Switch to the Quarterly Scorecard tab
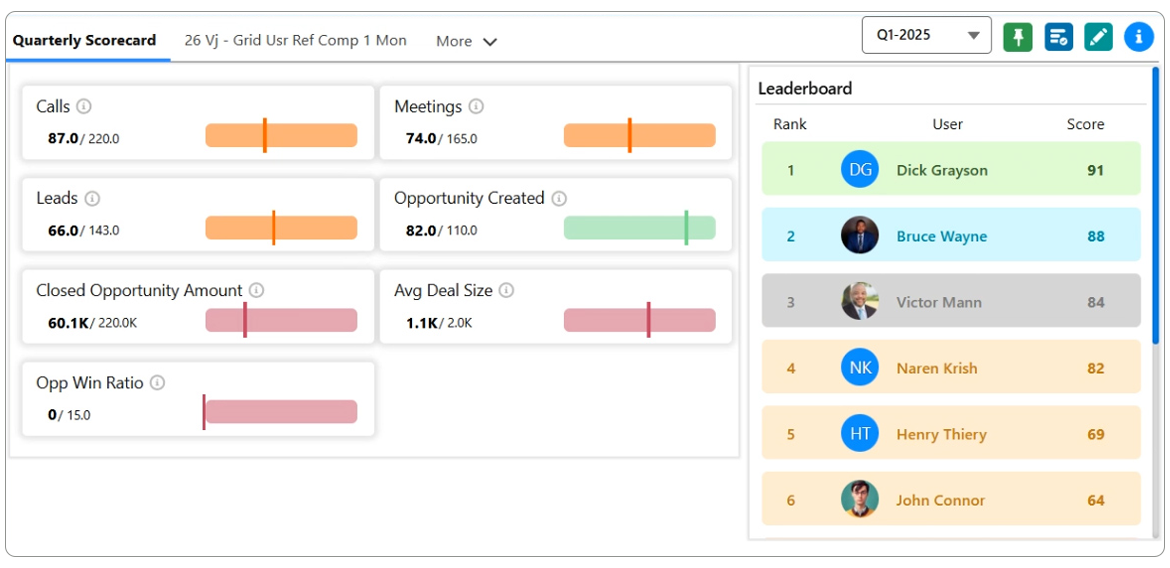This screenshot has height=568, width=1170. [x=85, y=41]
